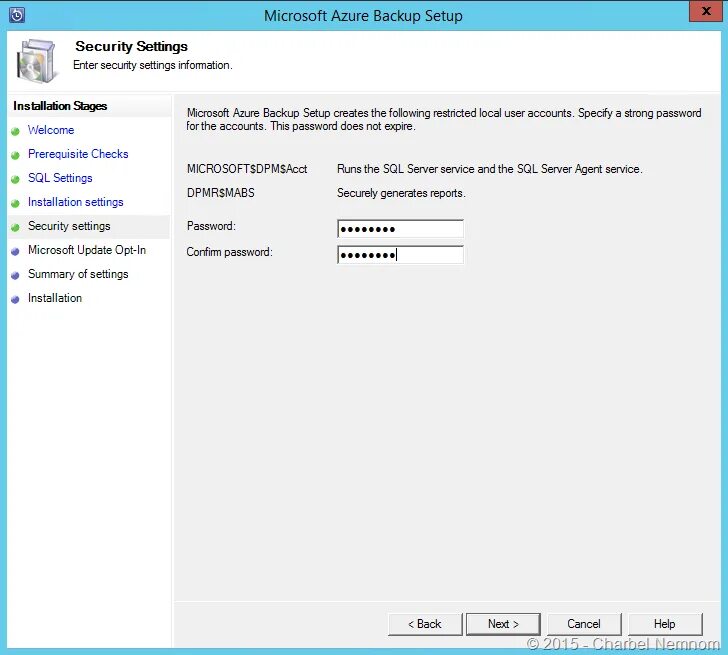Click green bullet beside Installation settings
The height and width of the screenshot is (655, 728).
pyautogui.click(x=15, y=203)
